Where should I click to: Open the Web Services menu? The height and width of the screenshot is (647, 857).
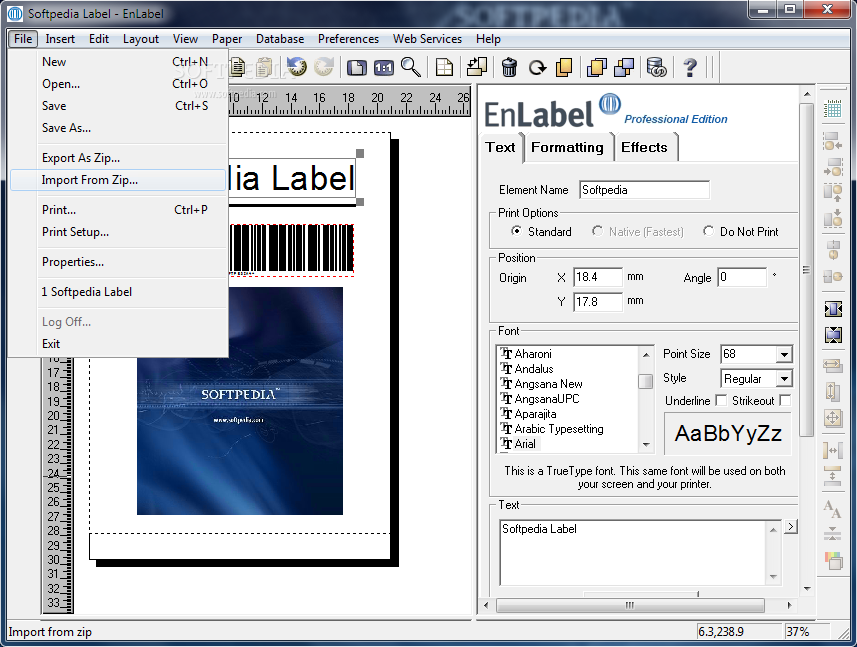click(x=427, y=39)
